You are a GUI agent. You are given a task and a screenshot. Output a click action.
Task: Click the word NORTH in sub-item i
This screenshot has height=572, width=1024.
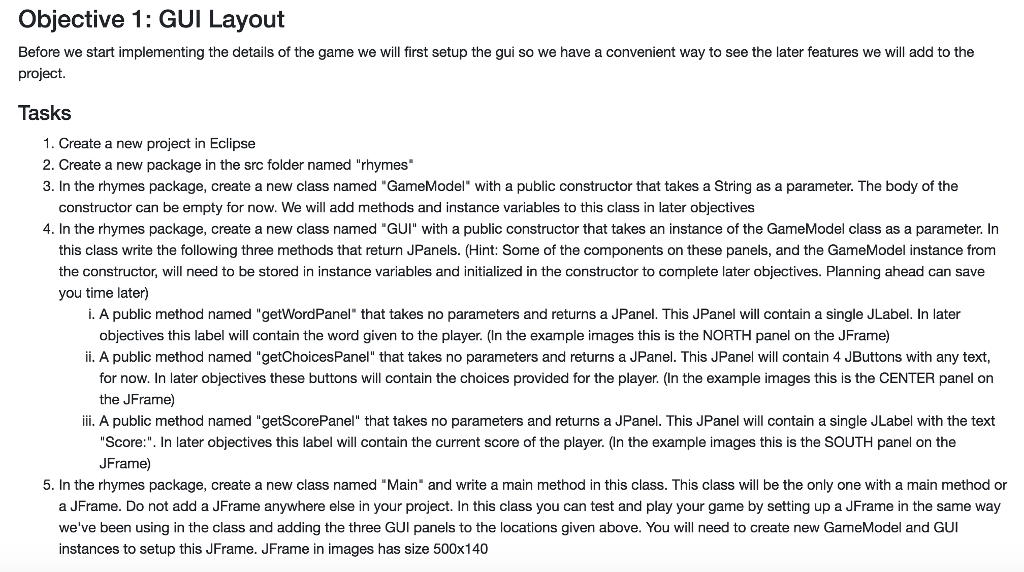pyautogui.click(x=727, y=336)
